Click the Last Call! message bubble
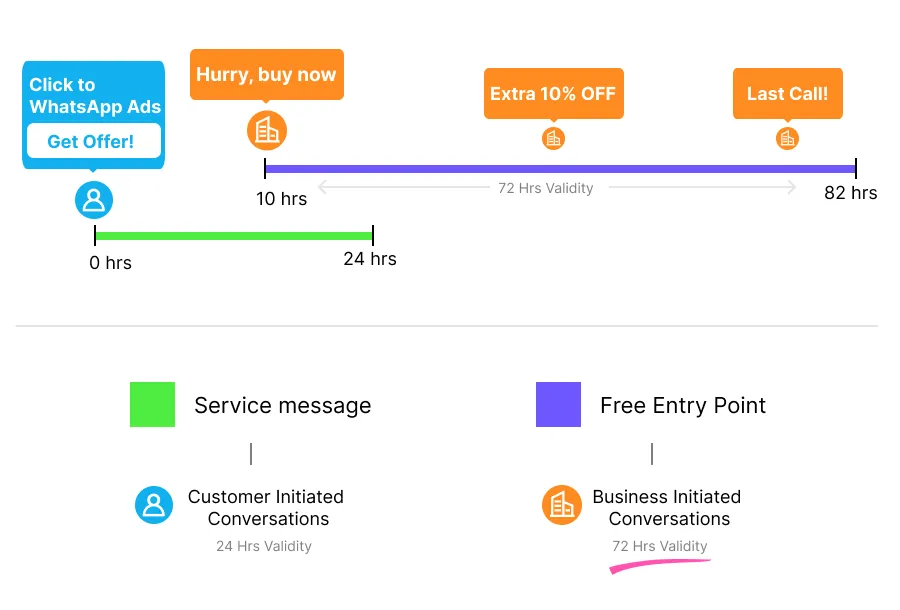The width and height of the screenshot is (900, 610). 787,94
